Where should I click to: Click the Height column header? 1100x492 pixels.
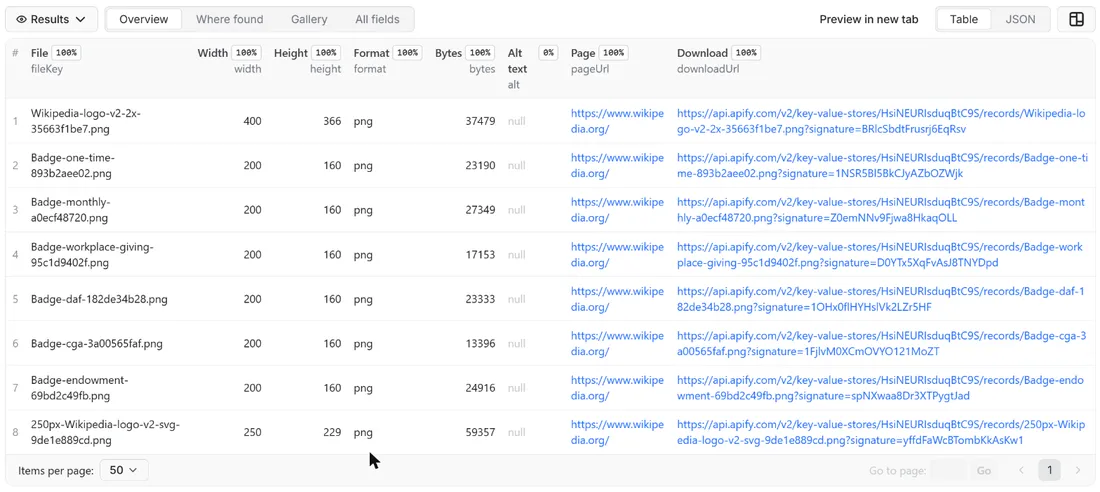pyautogui.click(x=291, y=53)
